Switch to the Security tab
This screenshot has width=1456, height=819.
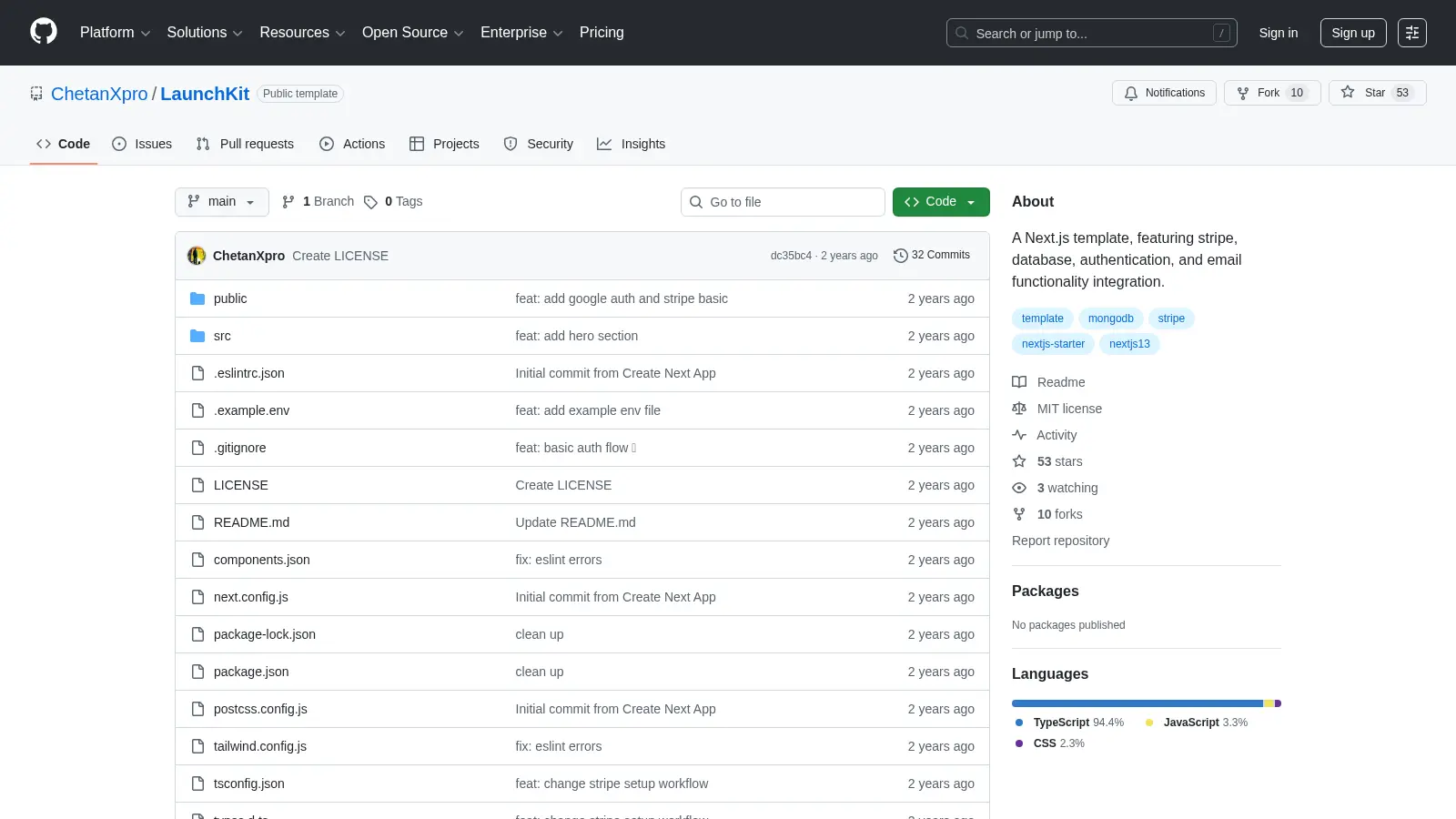(x=539, y=144)
